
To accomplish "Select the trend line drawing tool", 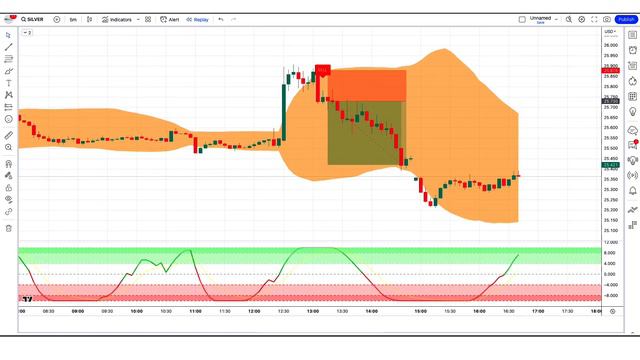I will [9, 47].
